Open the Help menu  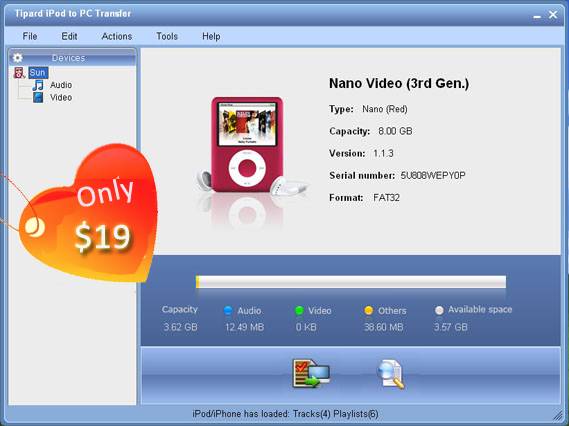(x=211, y=36)
